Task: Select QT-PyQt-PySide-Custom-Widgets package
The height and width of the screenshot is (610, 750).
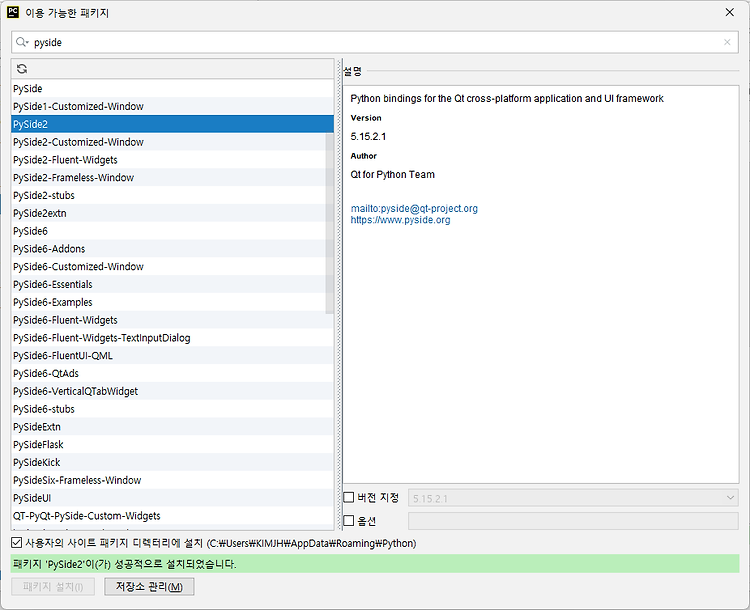Action: (x=172, y=516)
